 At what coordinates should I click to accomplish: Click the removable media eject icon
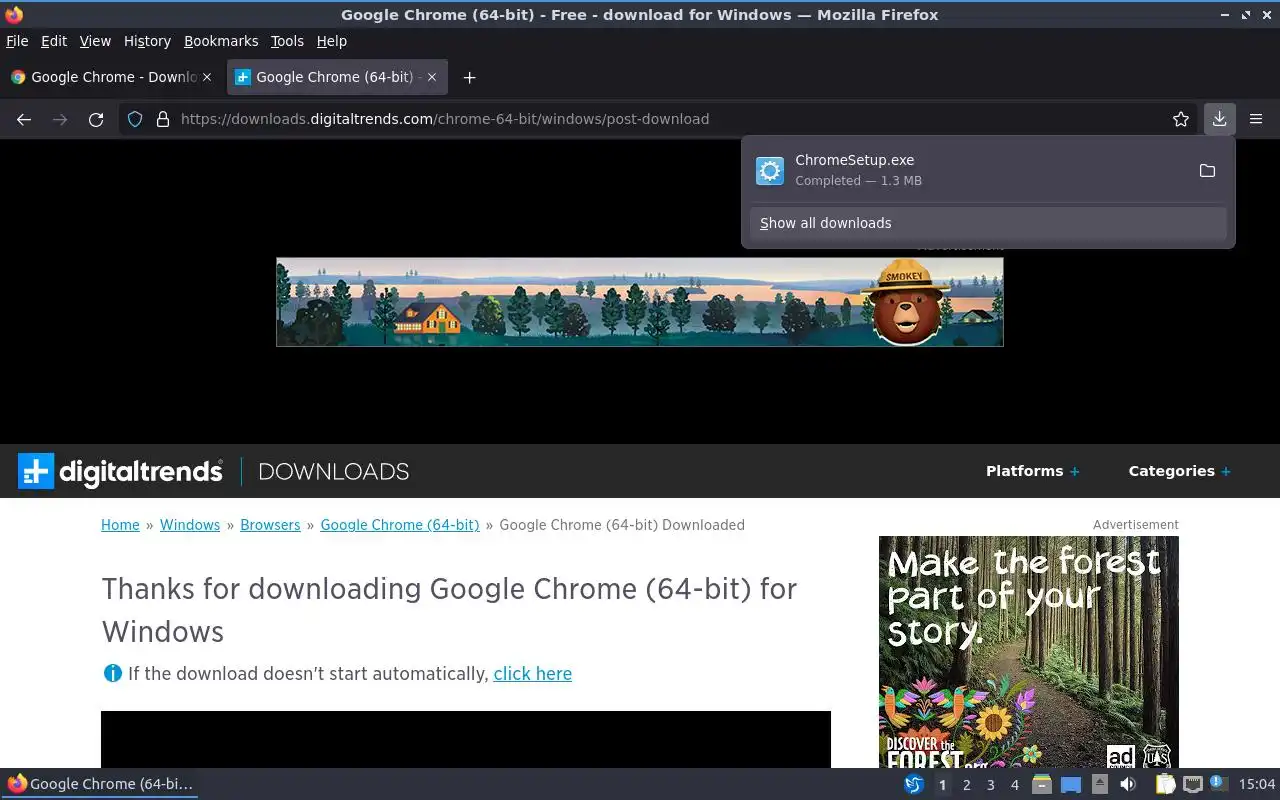pyautogui.click(x=1099, y=784)
